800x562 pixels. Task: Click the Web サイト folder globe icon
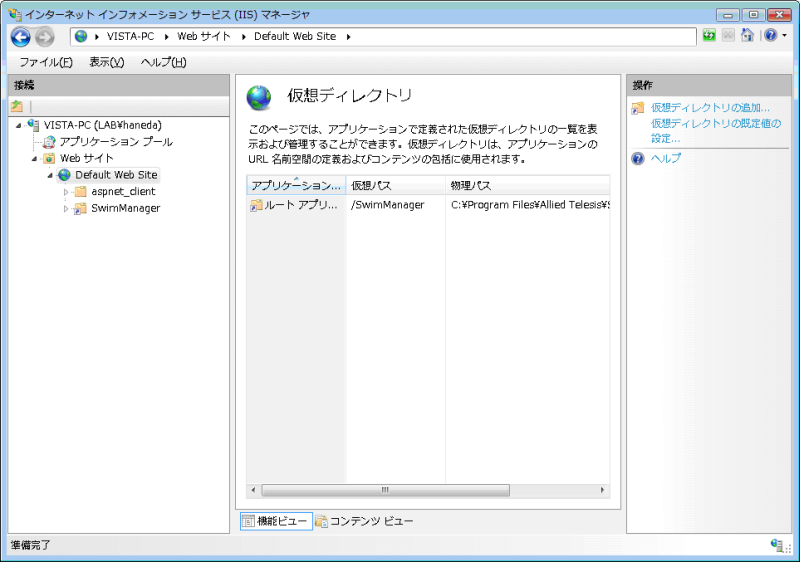(x=49, y=158)
